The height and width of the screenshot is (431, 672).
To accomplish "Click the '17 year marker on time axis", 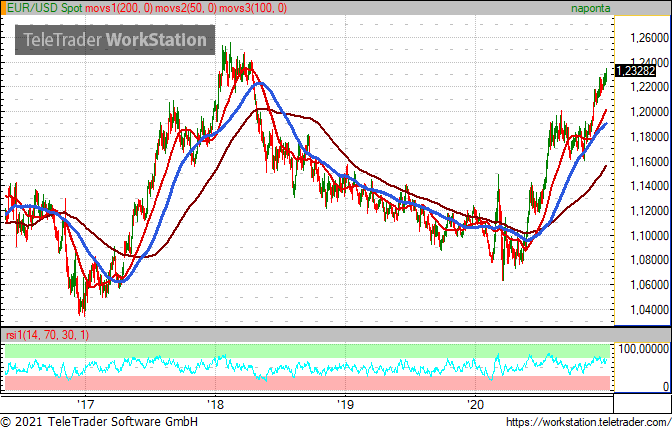I will [85, 404].
